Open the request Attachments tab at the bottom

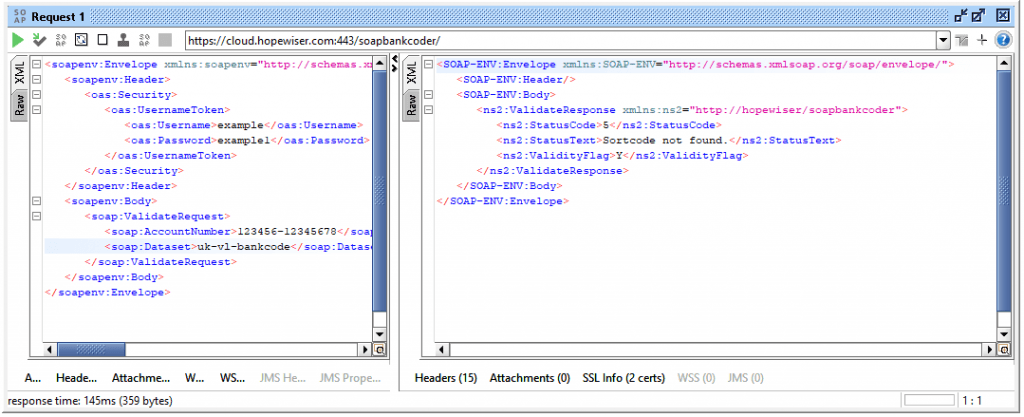pos(140,378)
